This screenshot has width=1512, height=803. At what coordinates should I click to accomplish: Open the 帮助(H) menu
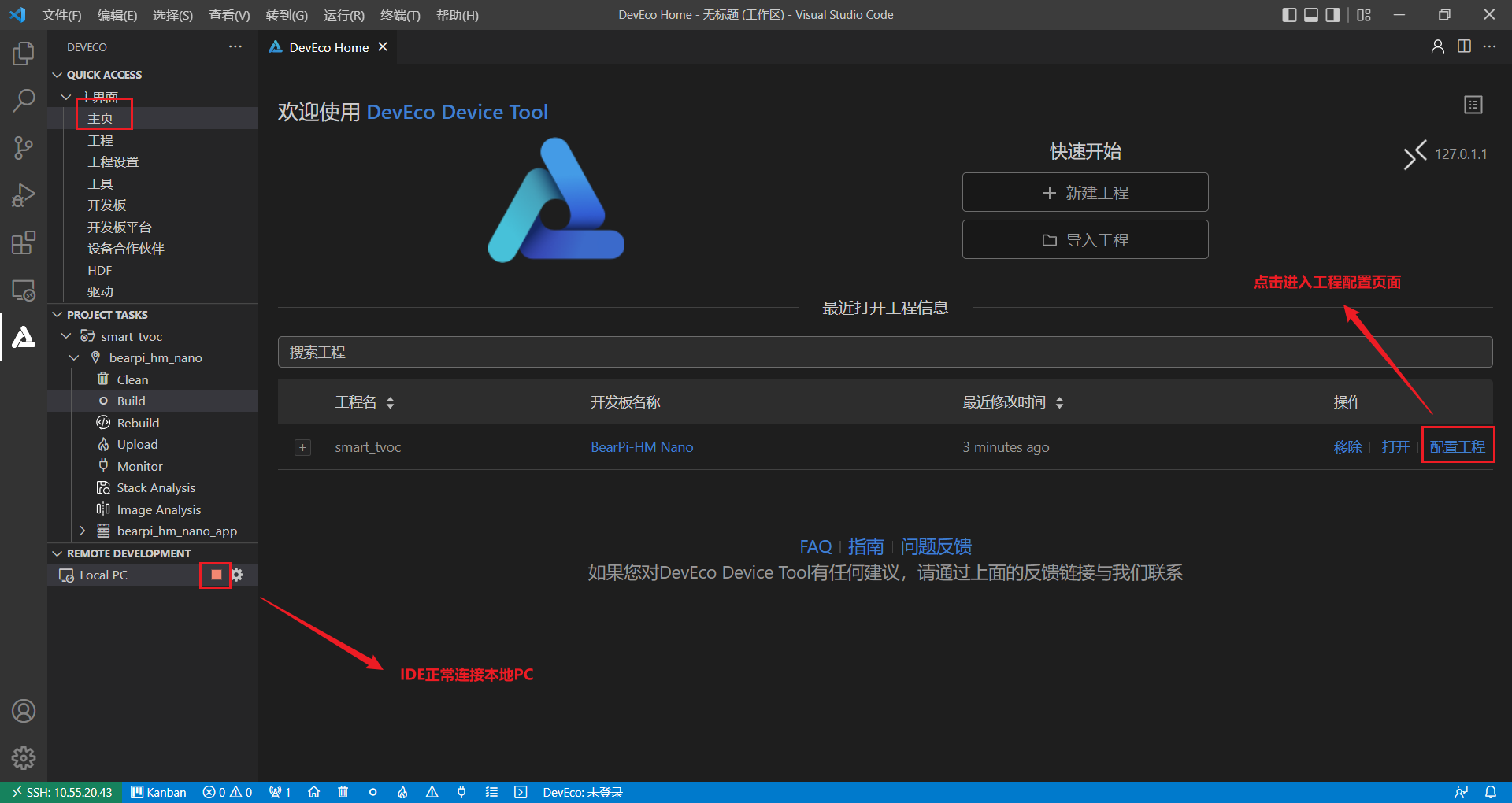tap(458, 15)
